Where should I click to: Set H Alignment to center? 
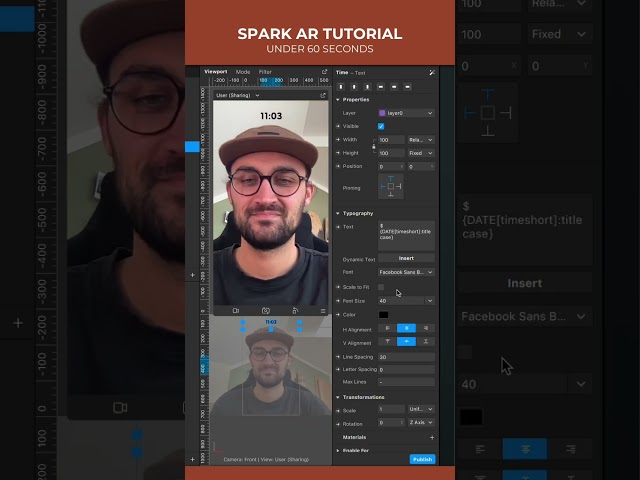coord(407,328)
